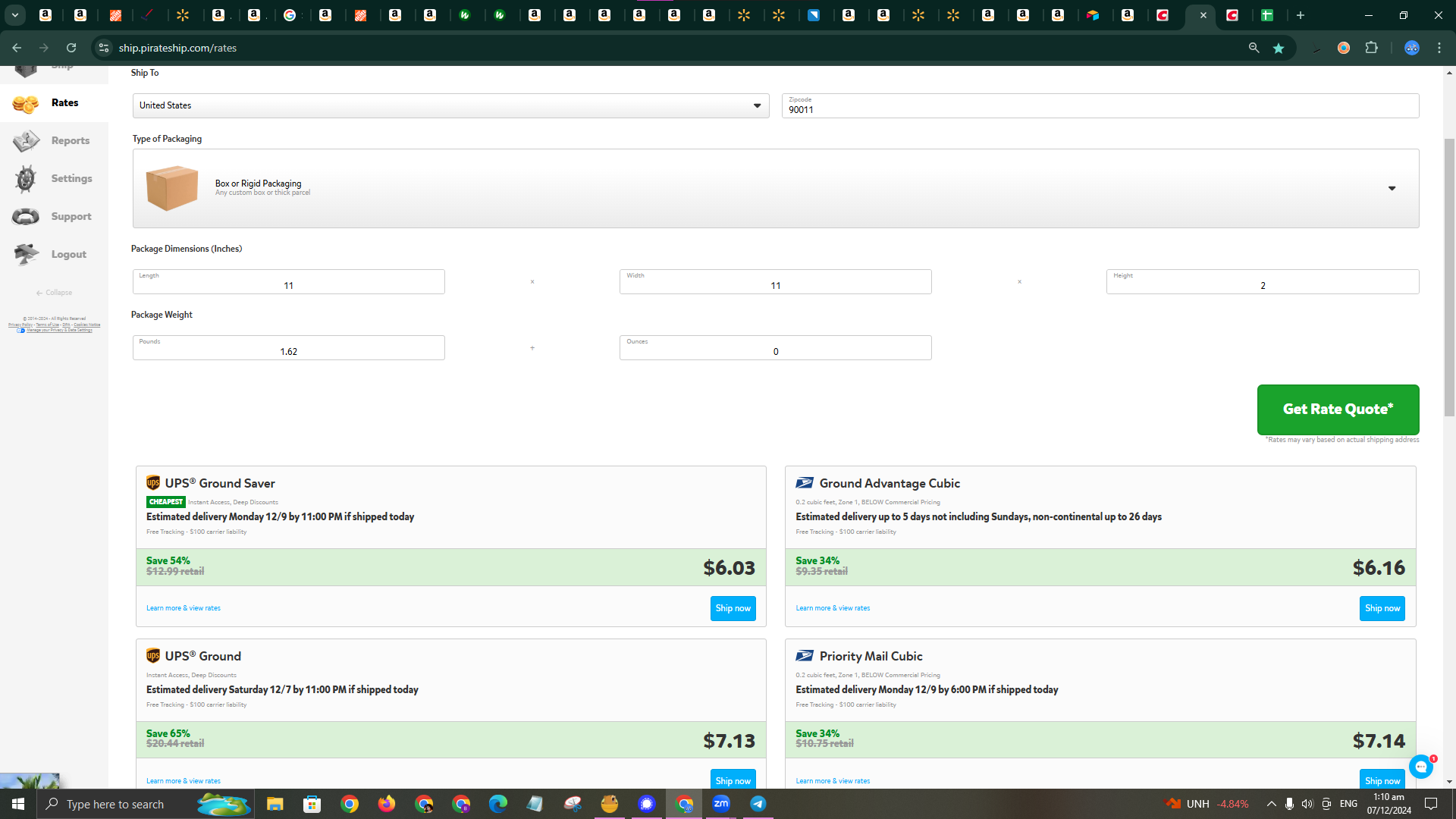The width and height of the screenshot is (1456, 819).
Task: Open the Settings gear-wheel icon in sidebar
Action: pos(26,179)
